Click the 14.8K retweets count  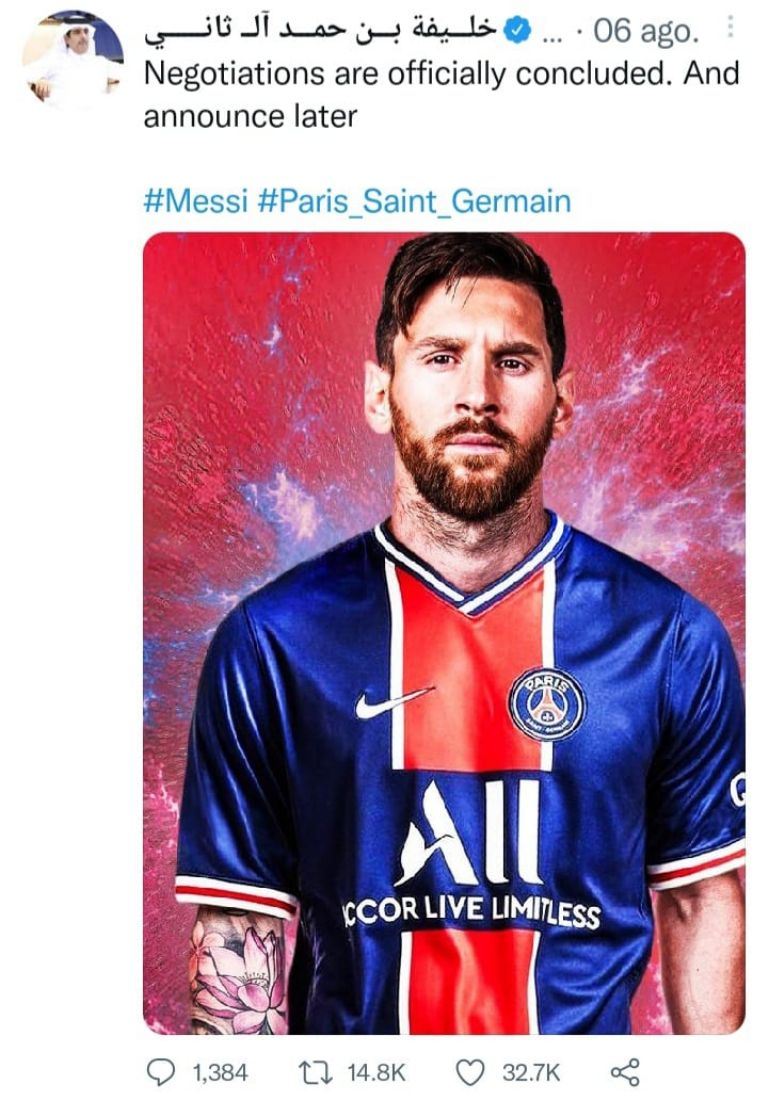(376, 1072)
